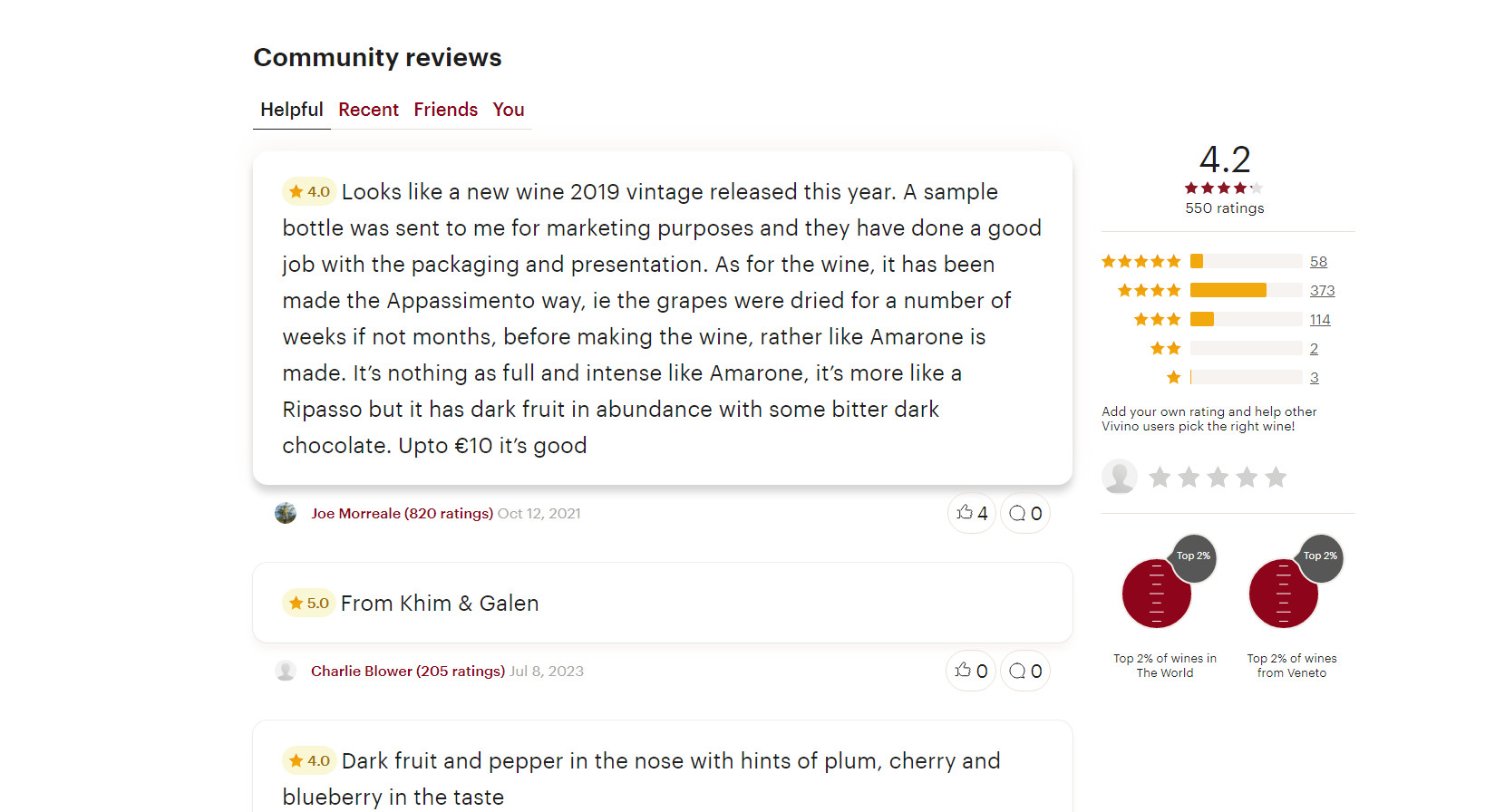The height and width of the screenshot is (812, 1495).
Task: View the 58 five-star ratings
Action: [x=1318, y=261]
